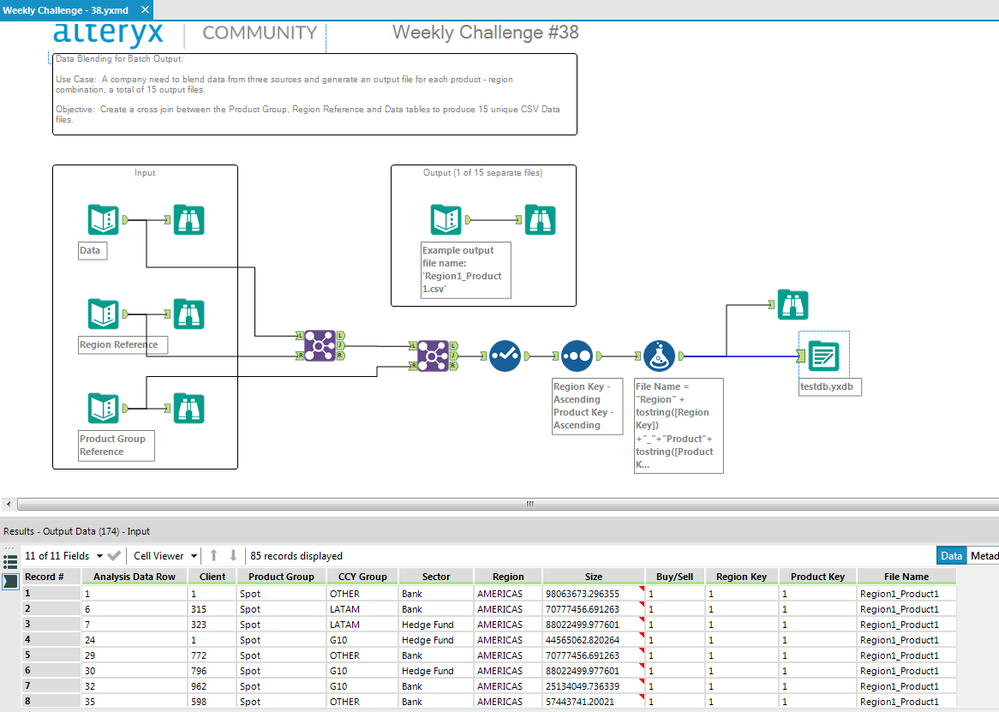Click the canvas horizontal scrollbar thumb

click(x=529, y=504)
